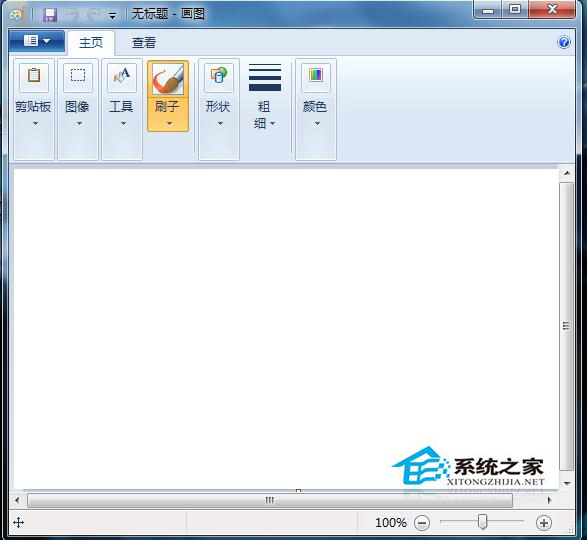Open the blue help question mark icon
This screenshot has width=587, height=540.
point(563,42)
